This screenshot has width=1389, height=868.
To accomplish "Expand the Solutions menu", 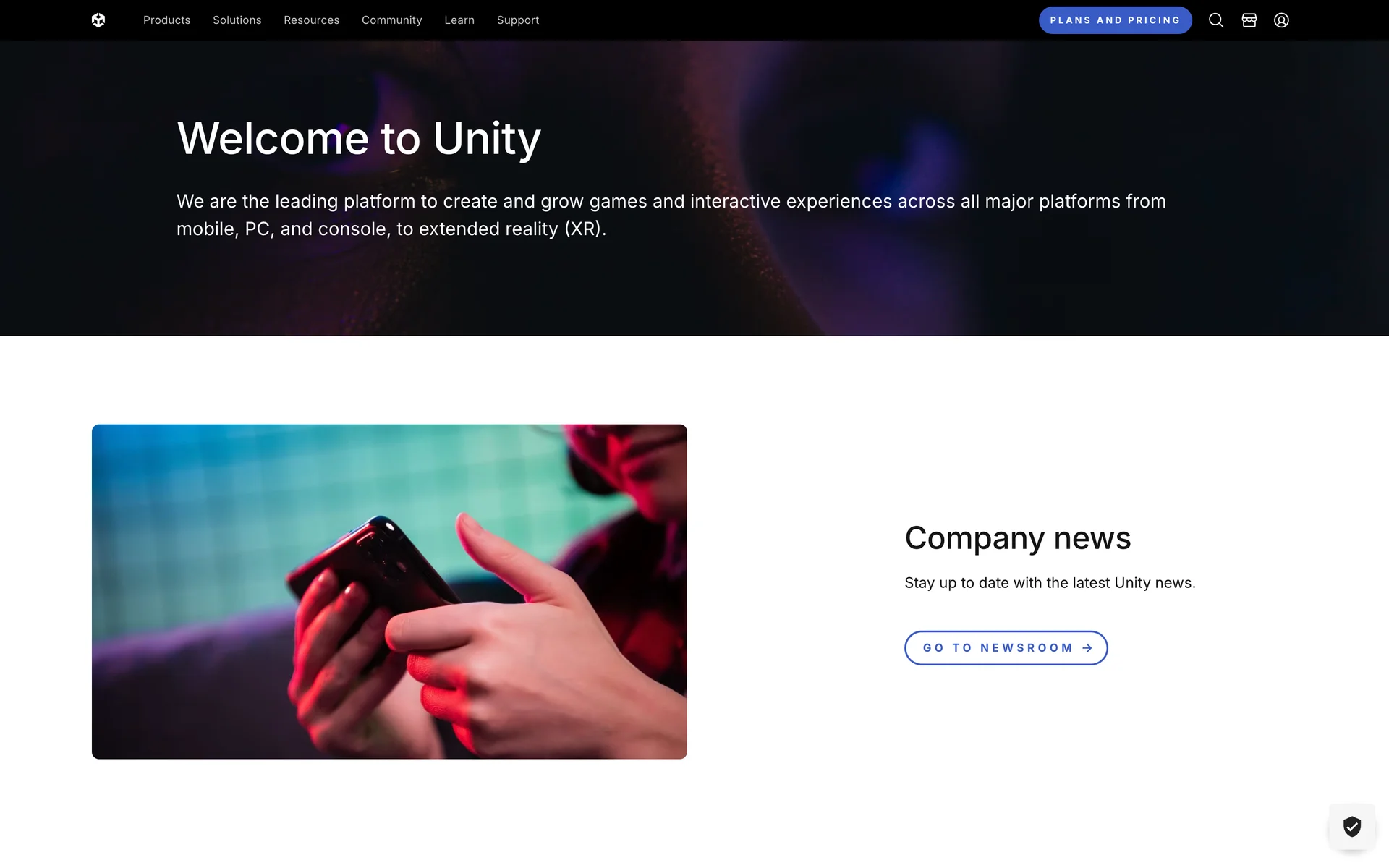I will point(237,20).
